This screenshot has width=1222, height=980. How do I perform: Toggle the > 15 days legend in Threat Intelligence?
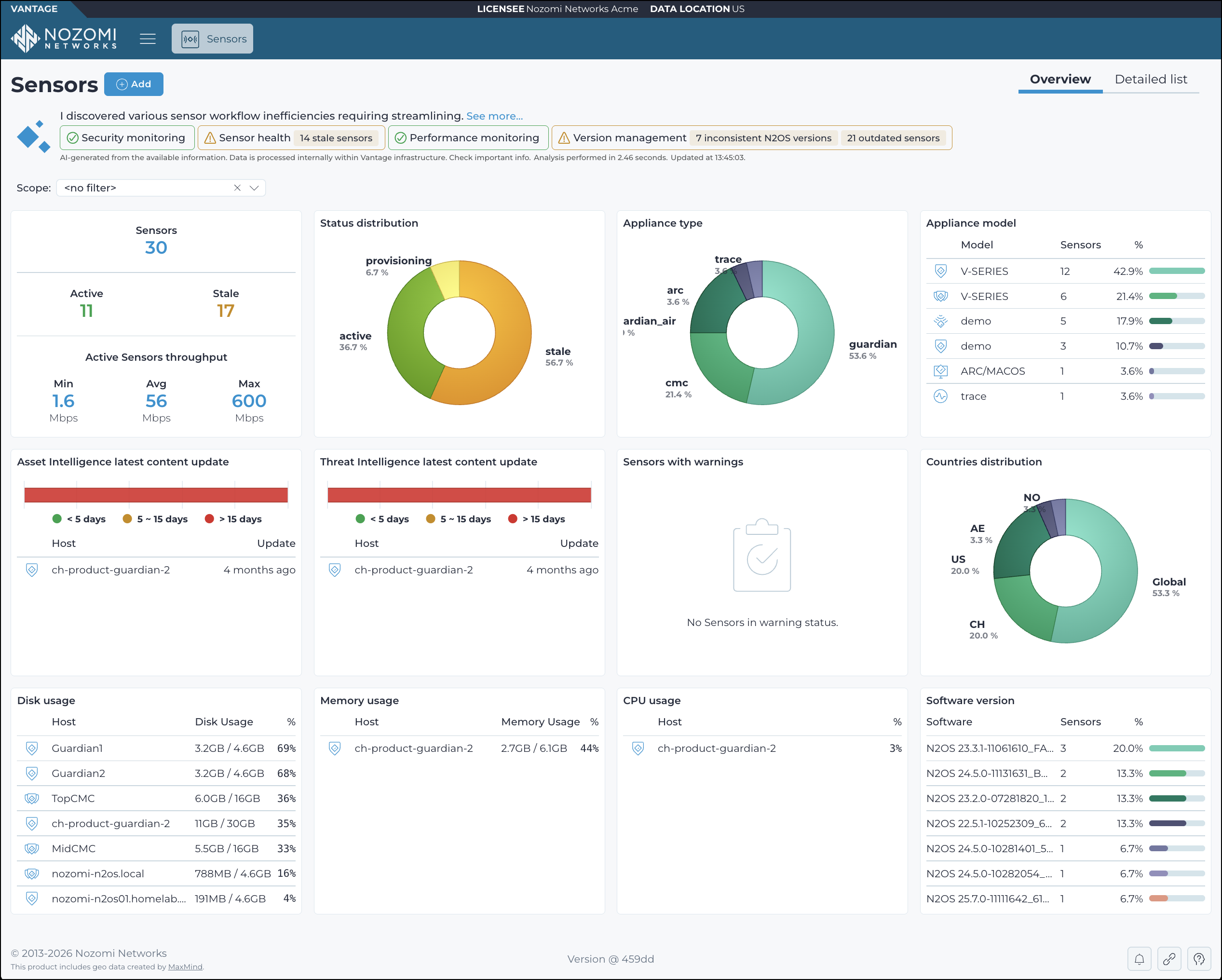pos(536,518)
